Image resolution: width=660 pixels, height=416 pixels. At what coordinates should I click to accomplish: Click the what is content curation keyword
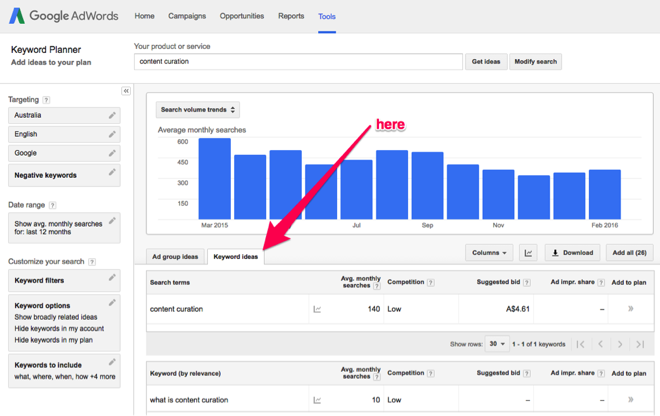[x=189, y=400]
